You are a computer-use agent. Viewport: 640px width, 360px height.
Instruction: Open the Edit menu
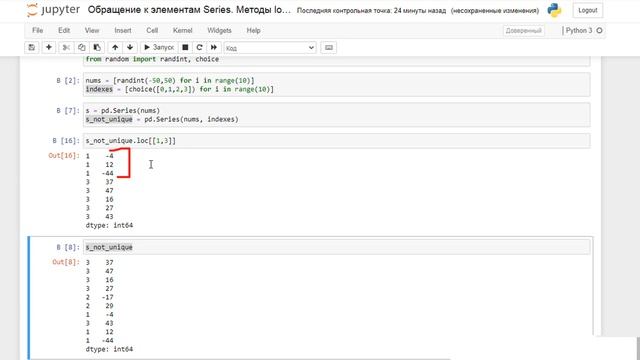pyautogui.click(x=64, y=31)
